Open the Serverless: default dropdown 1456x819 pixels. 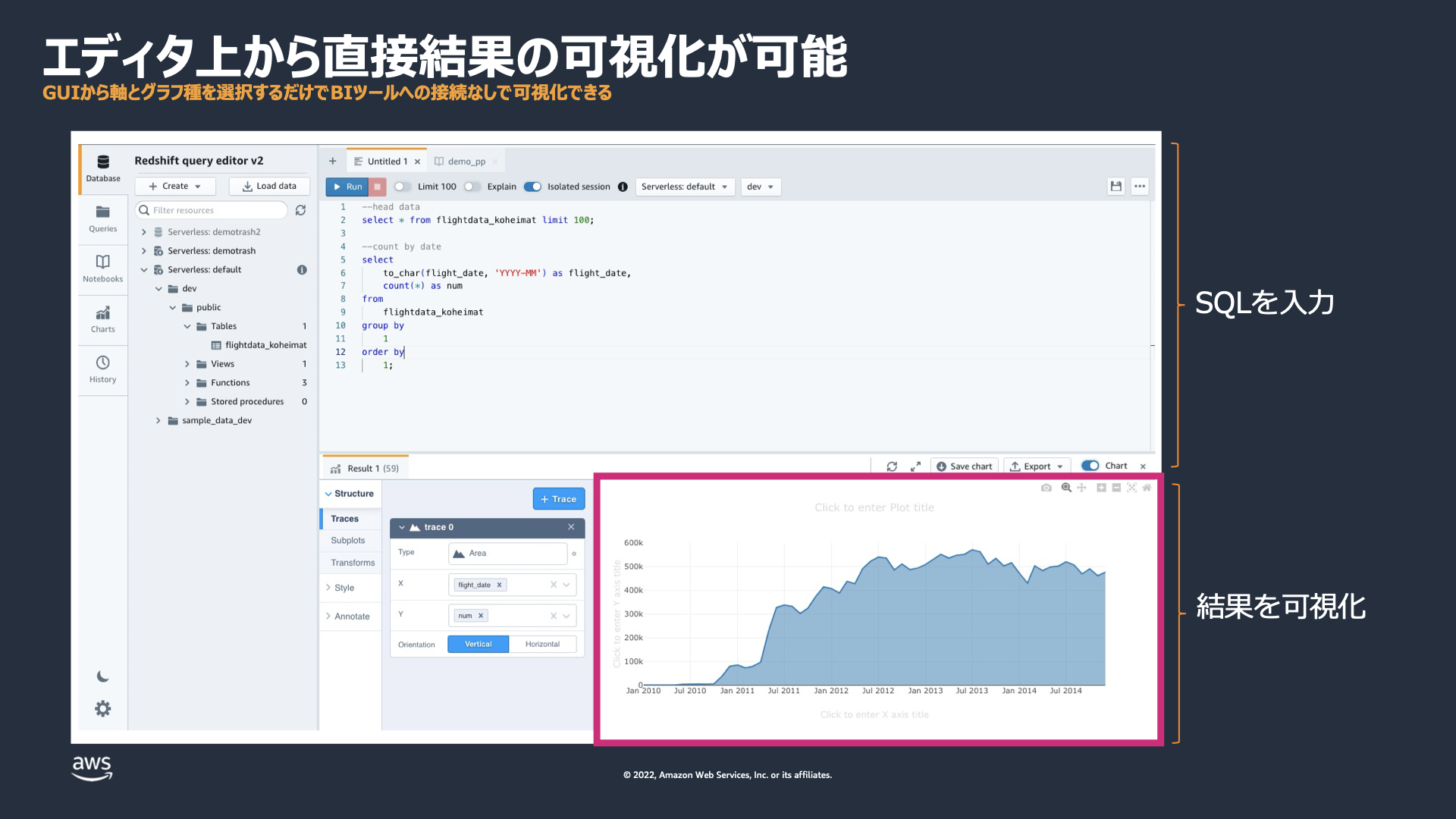coord(684,187)
